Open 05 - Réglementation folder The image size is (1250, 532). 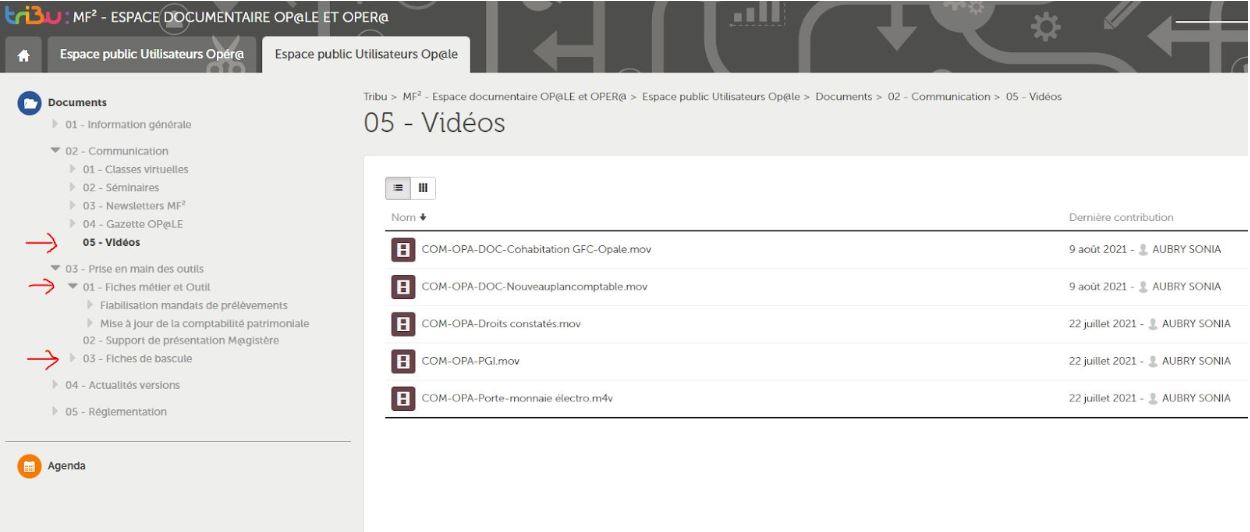116,411
